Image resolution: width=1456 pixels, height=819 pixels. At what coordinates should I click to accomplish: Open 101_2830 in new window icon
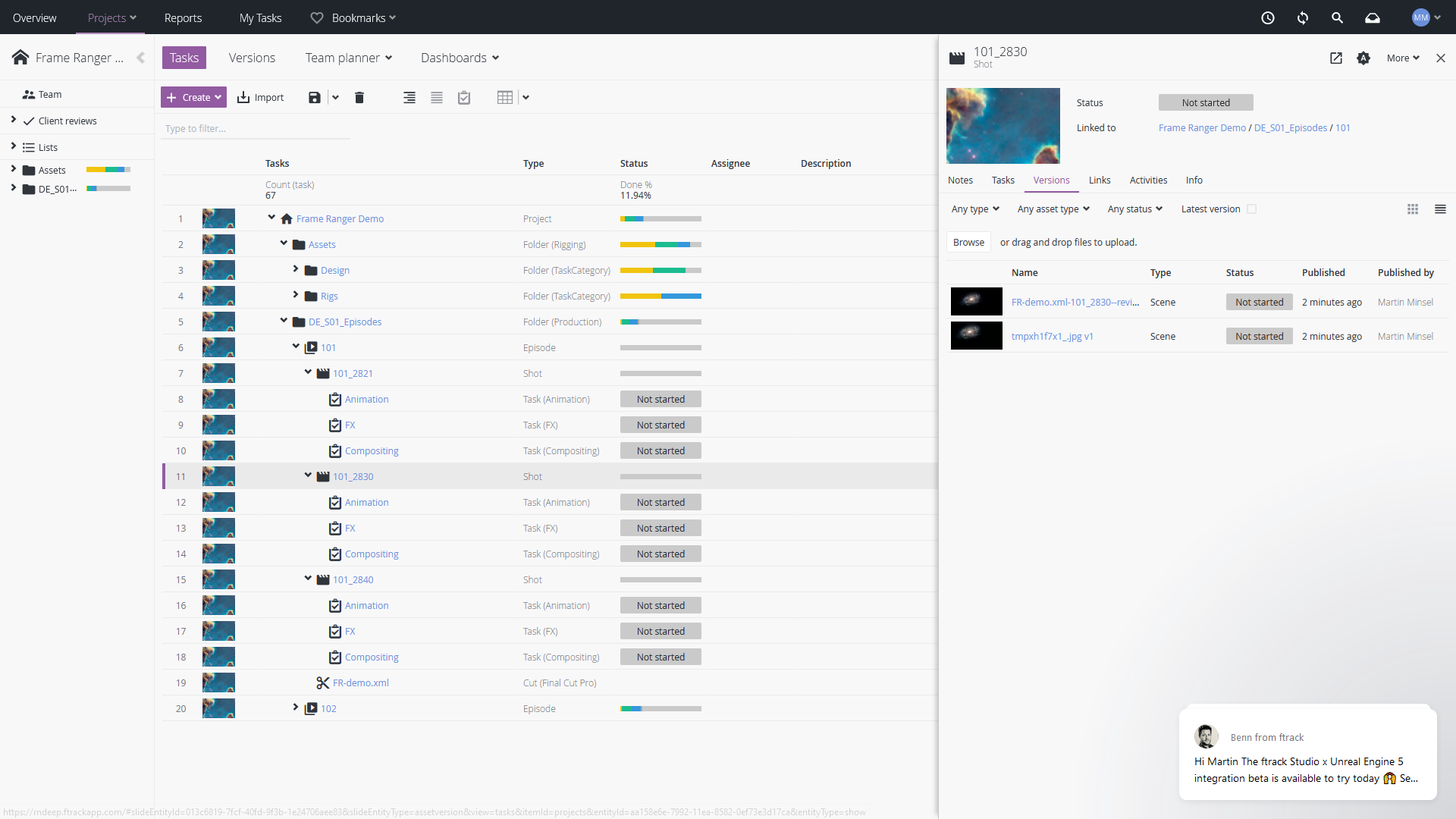click(1336, 58)
